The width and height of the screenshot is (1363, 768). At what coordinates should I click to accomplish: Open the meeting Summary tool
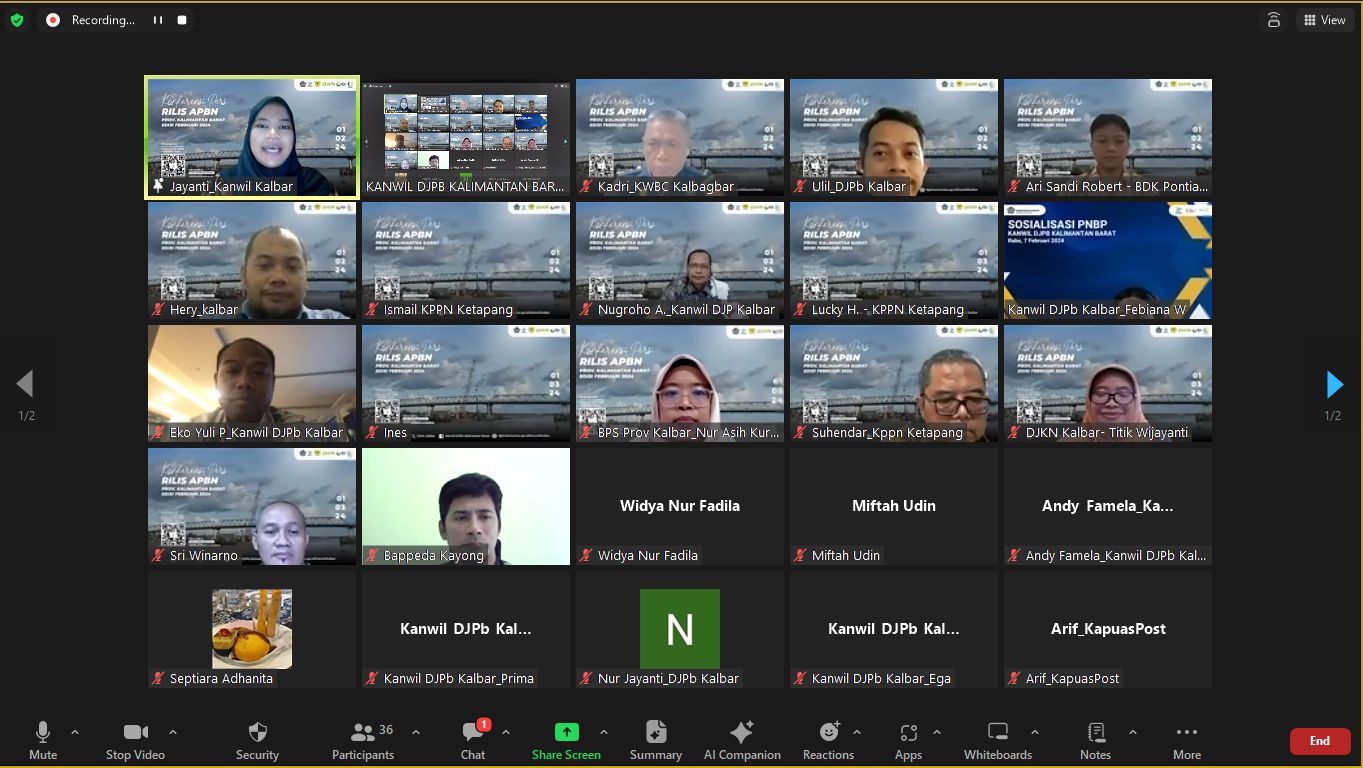click(x=656, y=740)
